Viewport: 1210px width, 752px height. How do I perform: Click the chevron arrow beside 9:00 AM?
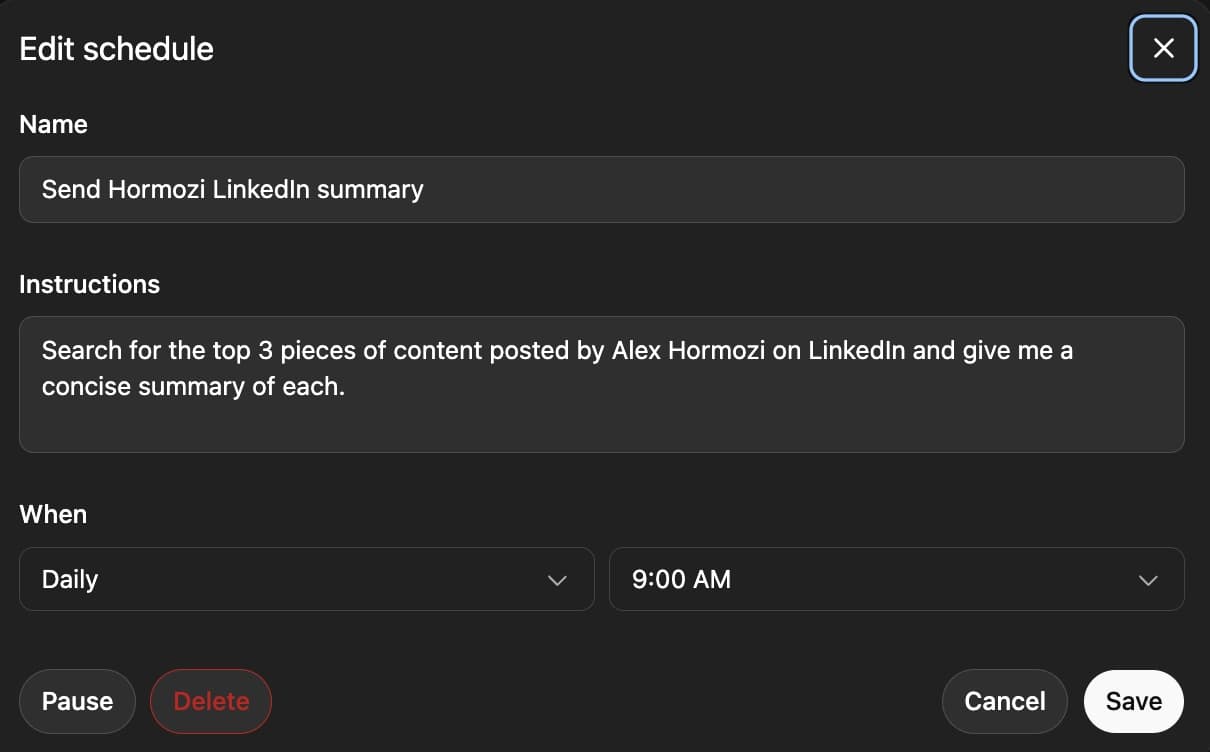tap(1148, 580)
